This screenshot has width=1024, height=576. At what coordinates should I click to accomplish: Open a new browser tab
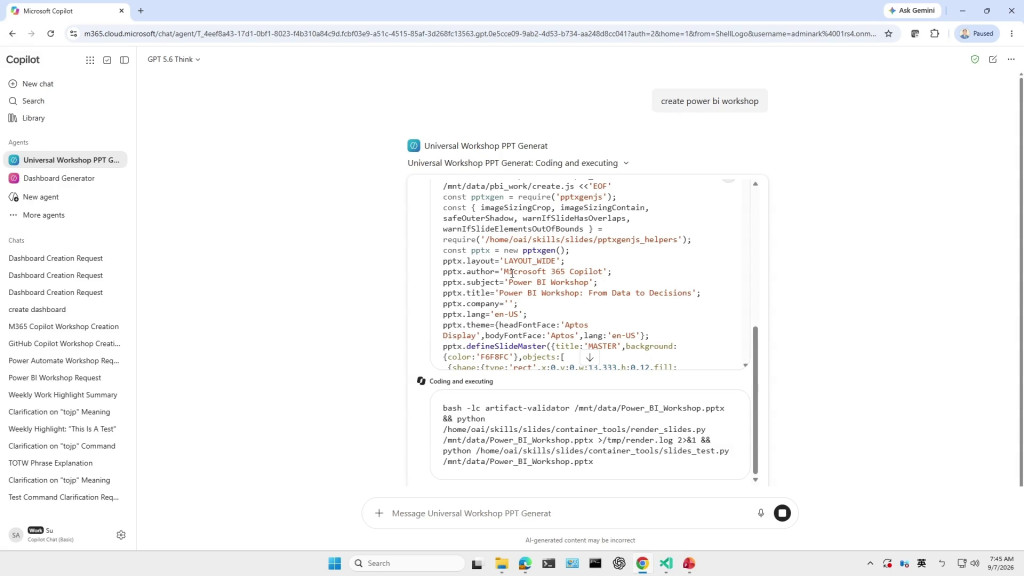(140, 11)
